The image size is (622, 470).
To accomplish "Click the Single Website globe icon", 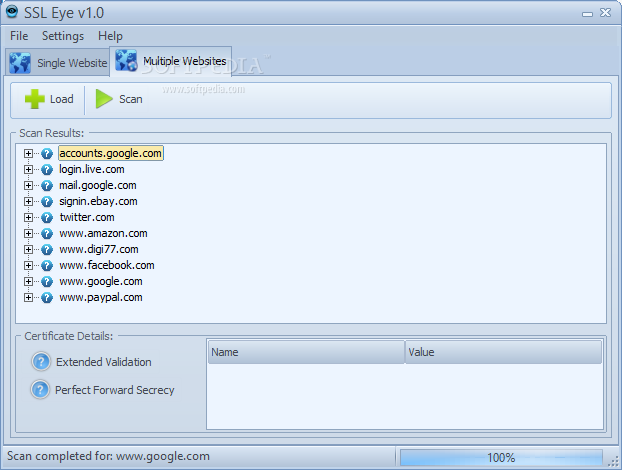I will coord(20,63).
